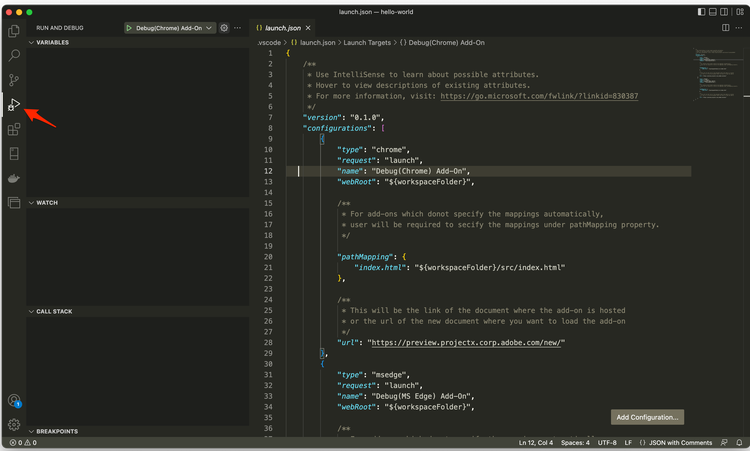
Task: Open the Docker view
Action: (x=14, y=178)
